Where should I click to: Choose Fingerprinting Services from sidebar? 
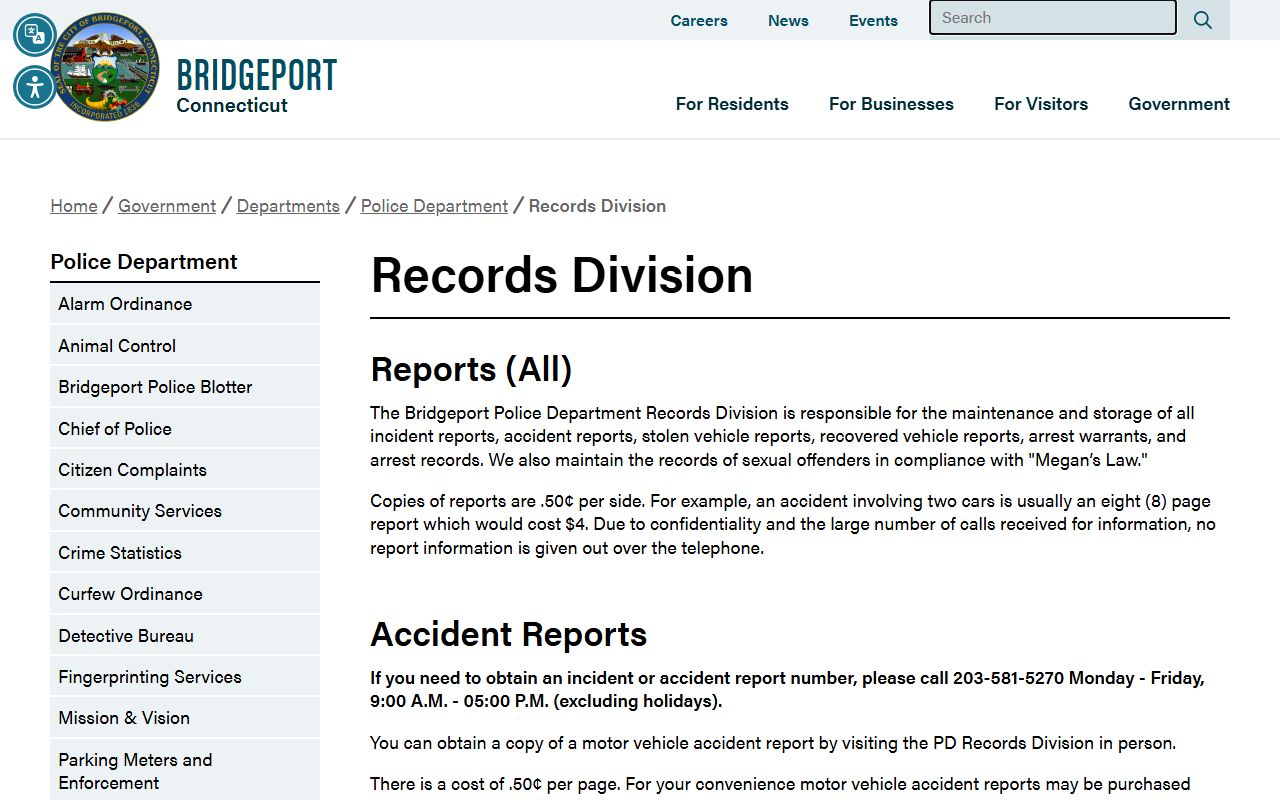tap(150, 677)
